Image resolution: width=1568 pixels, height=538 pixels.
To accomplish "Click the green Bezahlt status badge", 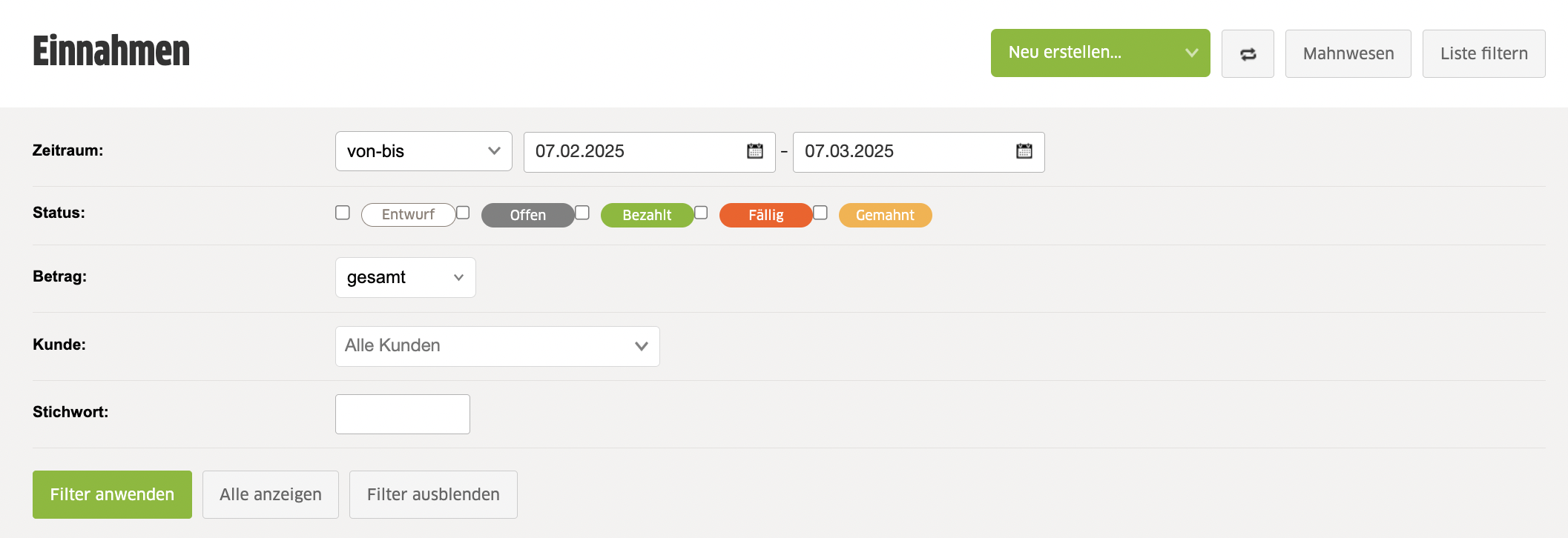I will (646, 215).
